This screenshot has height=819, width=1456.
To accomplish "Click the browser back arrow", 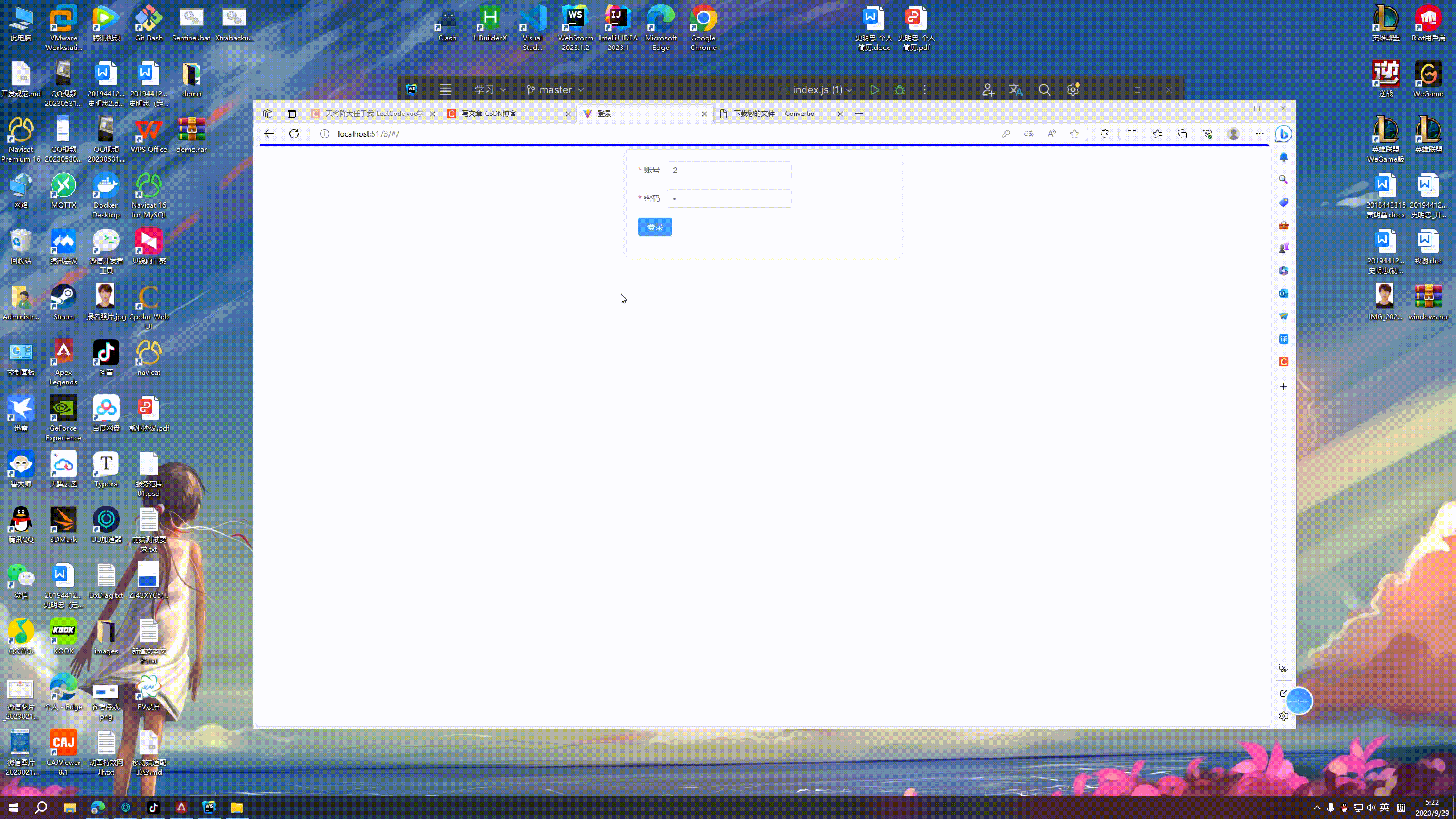I will coord(269,134).
